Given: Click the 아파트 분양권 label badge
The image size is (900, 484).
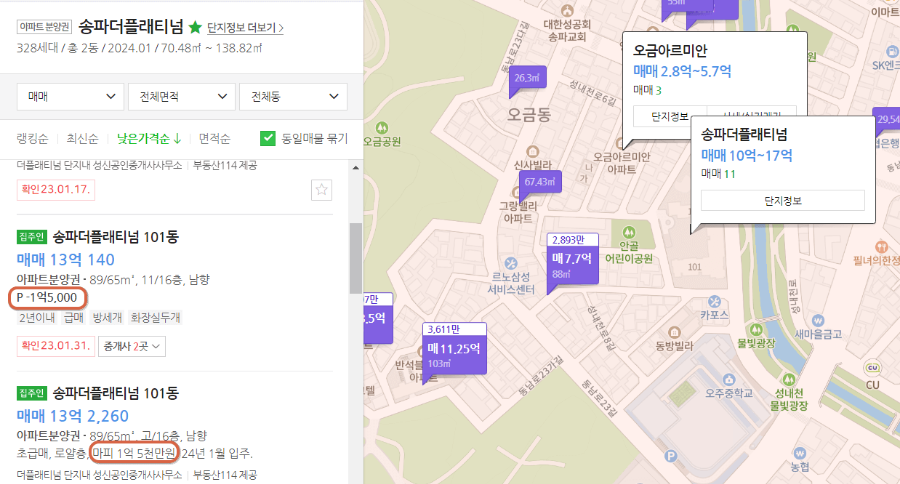Looking at the screenshot, I should coord(44,27).
